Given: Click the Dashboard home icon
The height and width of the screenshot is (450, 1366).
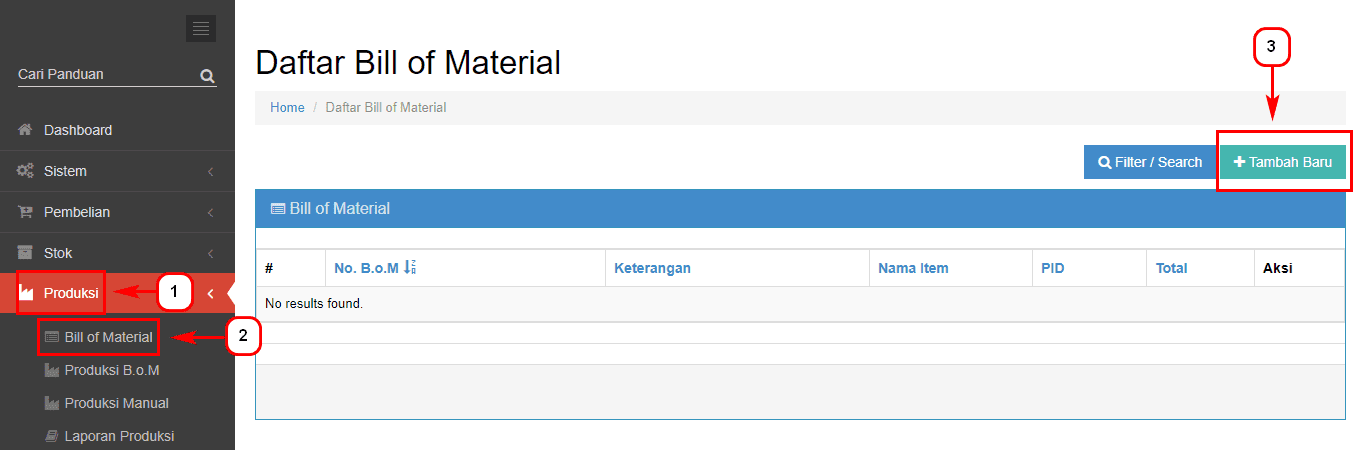Looking at the screenshot, I should coord(26,130).
